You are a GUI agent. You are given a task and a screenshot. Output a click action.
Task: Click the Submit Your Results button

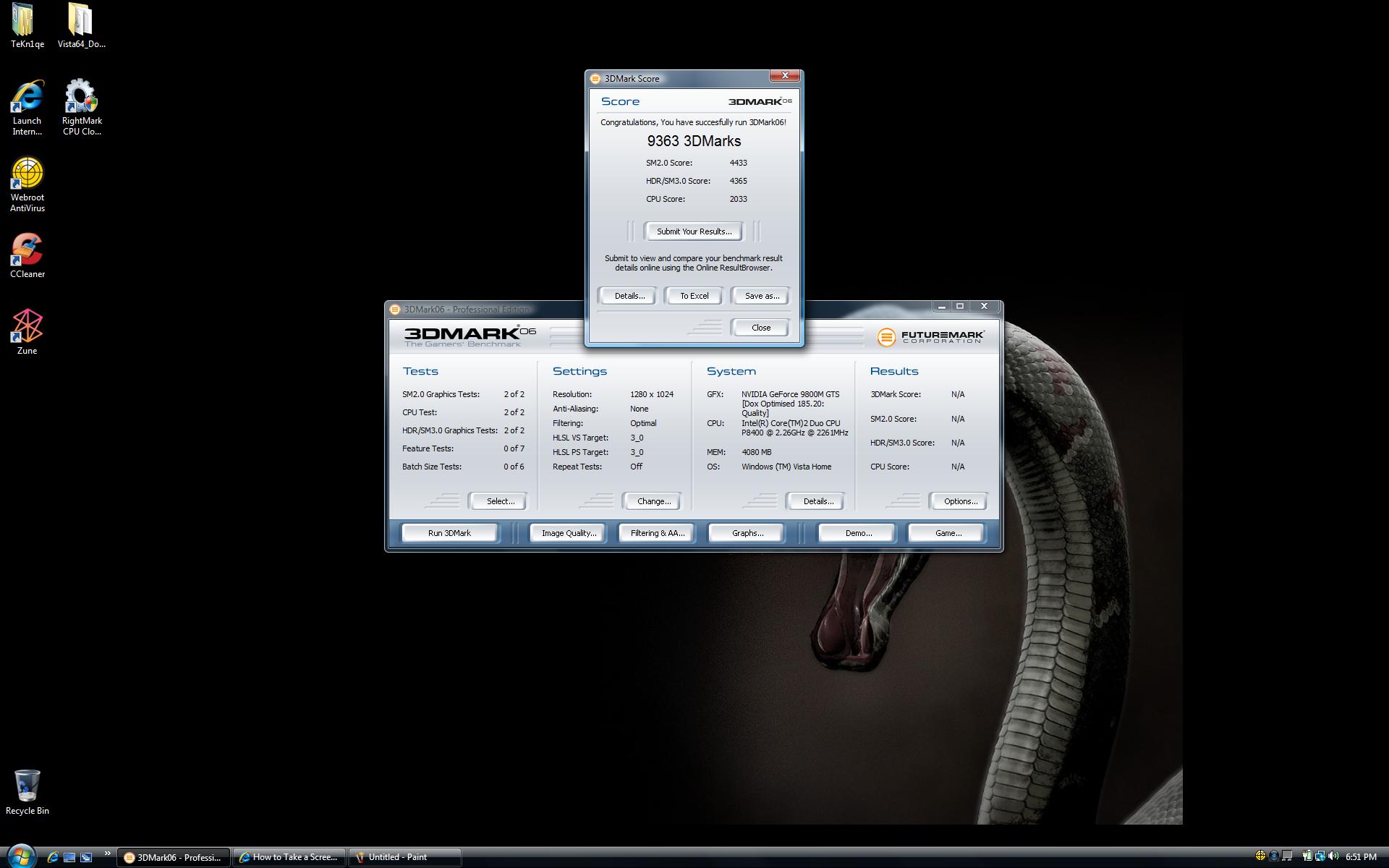coord(694,231)
